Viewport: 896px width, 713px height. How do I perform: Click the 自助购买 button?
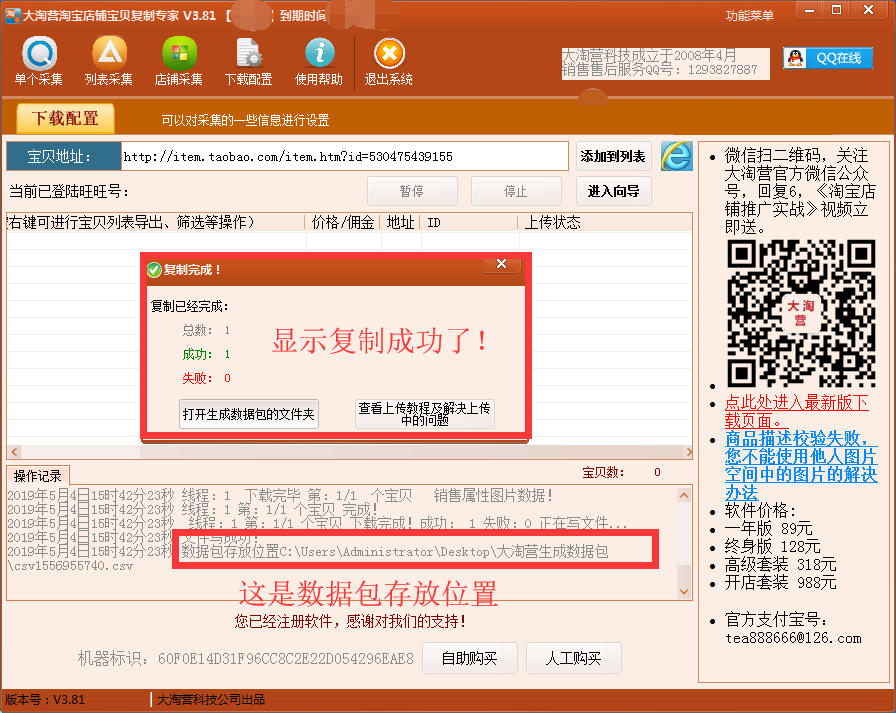click(470, 658)
